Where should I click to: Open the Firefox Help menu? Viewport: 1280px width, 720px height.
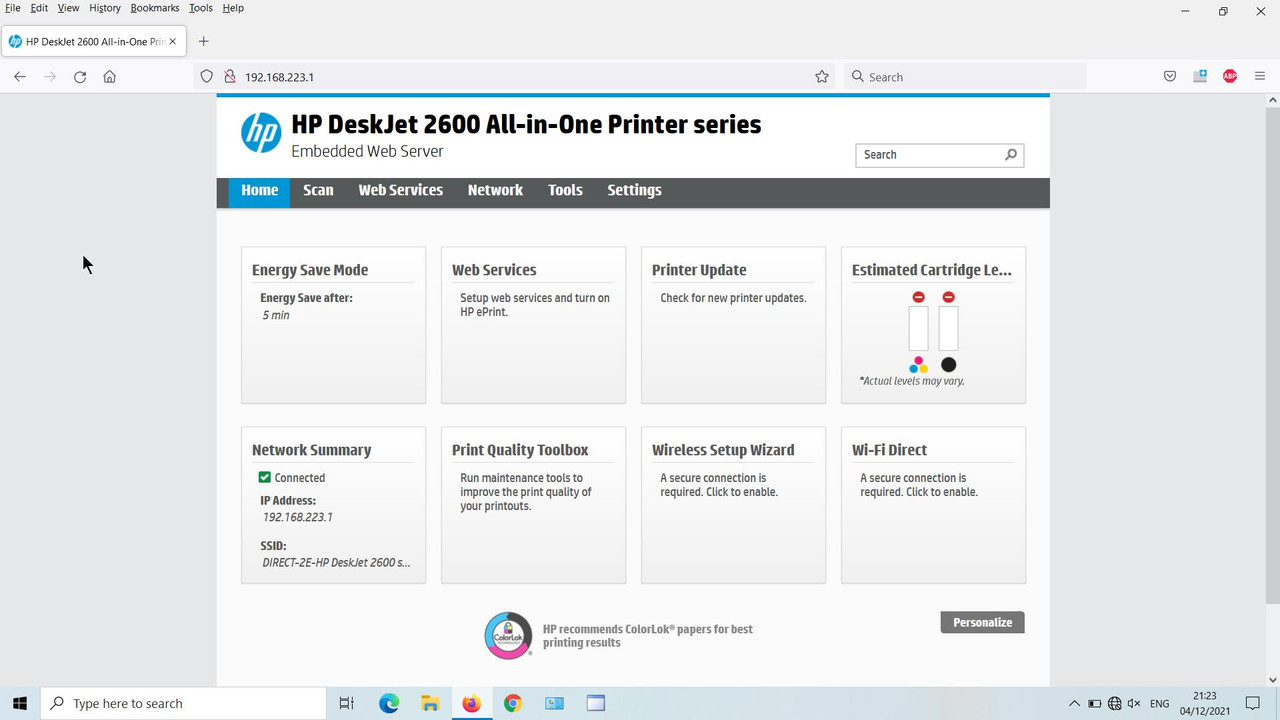233,8
